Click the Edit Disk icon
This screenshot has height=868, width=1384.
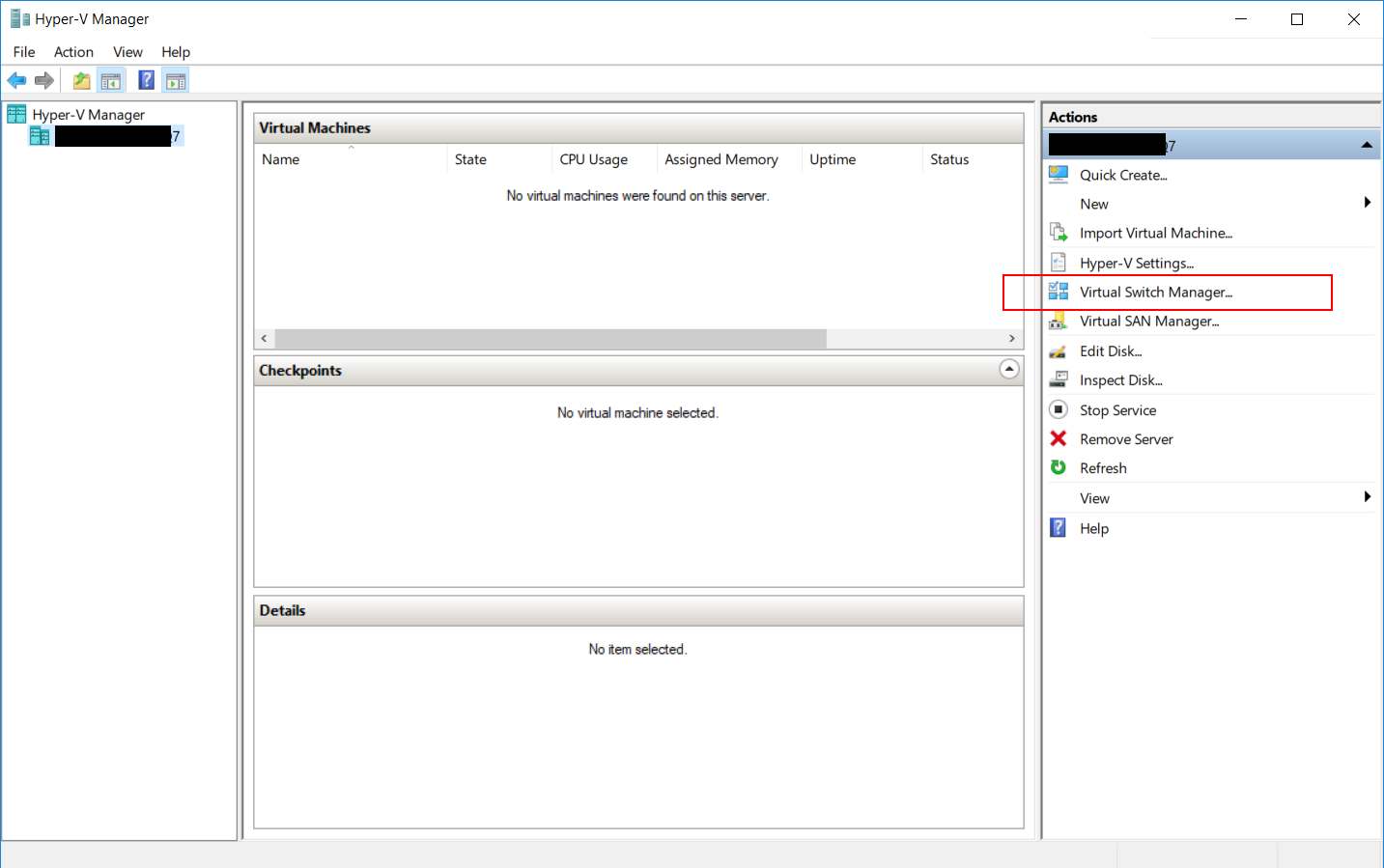[1059, 351]
